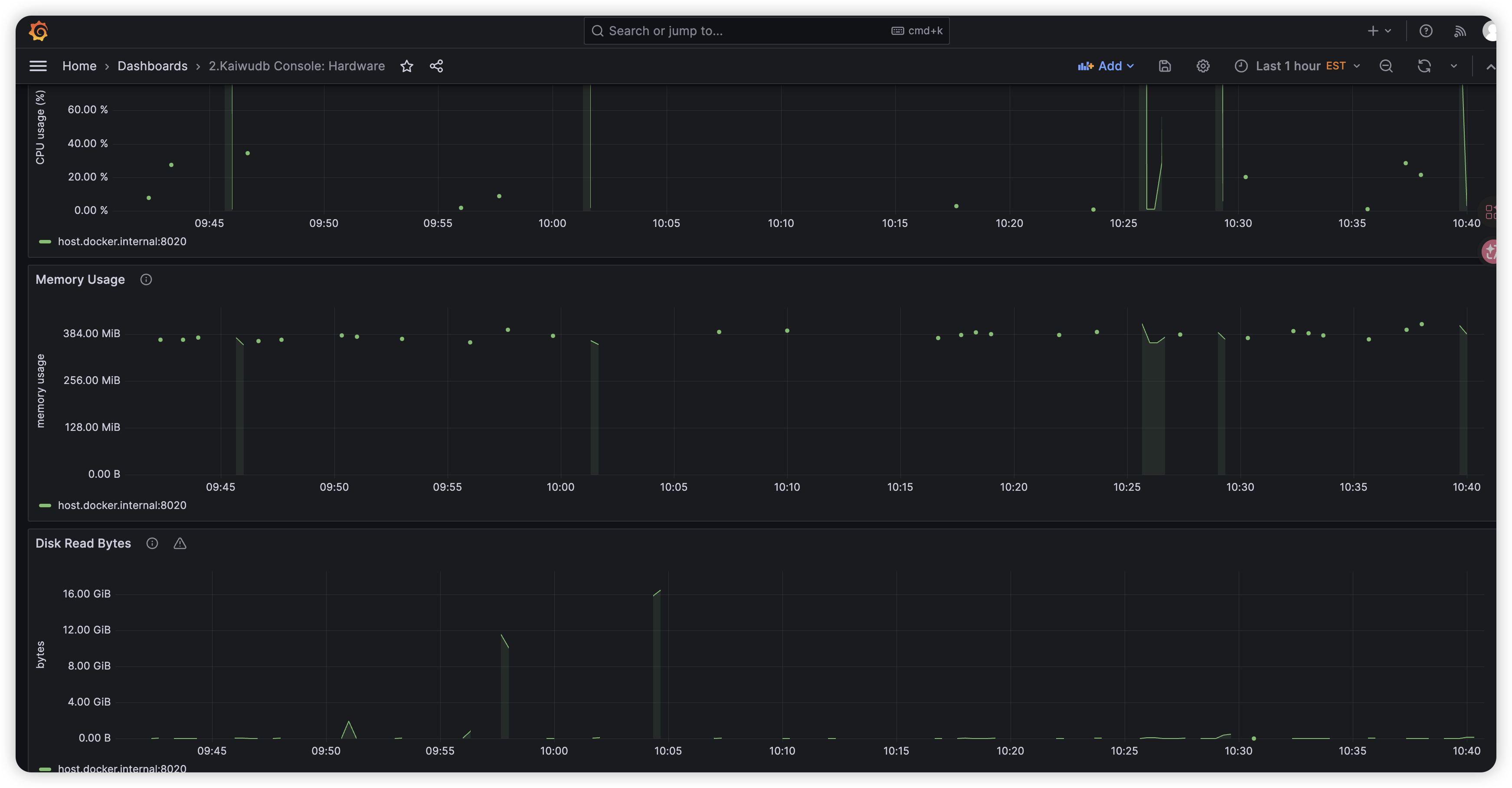Open the news RSS feed icon
The width and height of the screenshot is (1512, 788).
tap(1460, 30)
